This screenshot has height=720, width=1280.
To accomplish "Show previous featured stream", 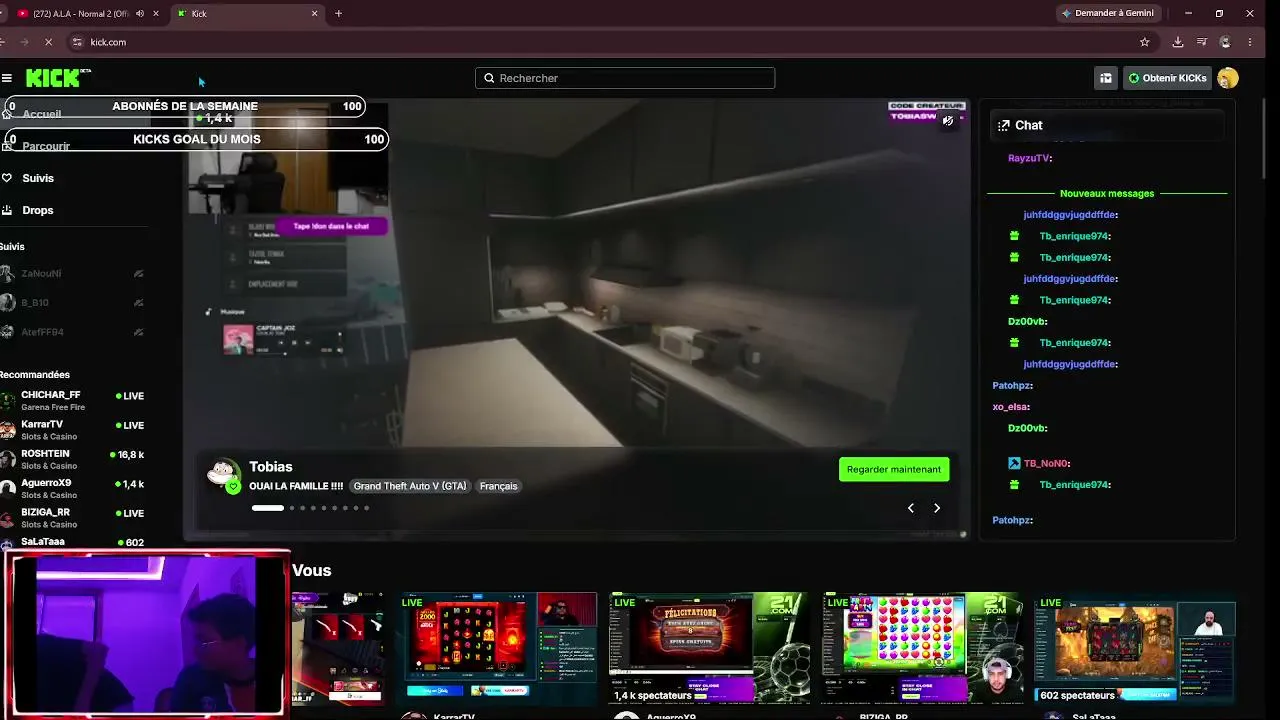I will click(911, 508).
